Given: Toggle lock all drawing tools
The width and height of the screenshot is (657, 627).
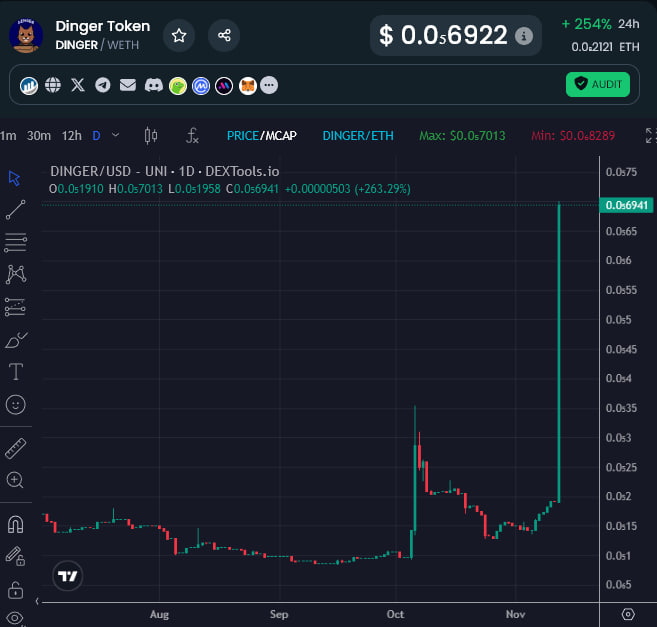Looking at the screenshot, I should pyautogui.click(x=16, y=590).
